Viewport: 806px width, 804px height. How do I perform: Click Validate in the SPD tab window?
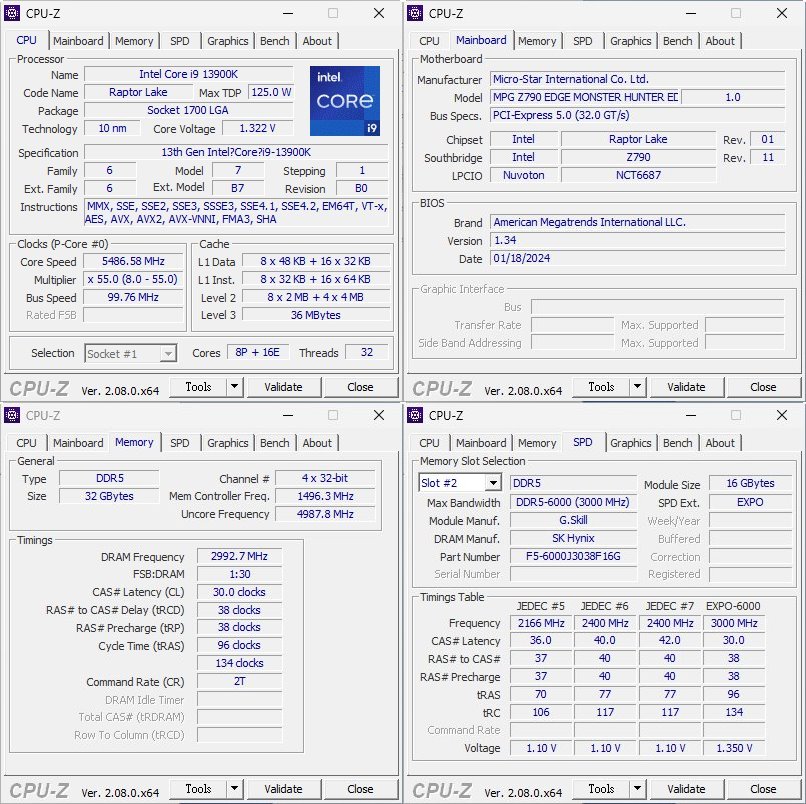pyautogui.click(x=686, y=789)
